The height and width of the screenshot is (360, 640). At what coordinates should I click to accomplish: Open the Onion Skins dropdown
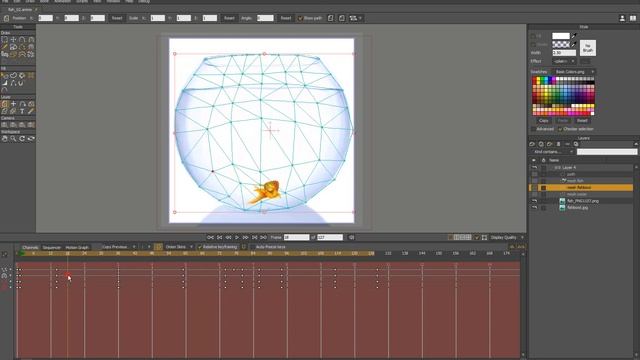pyautogui.click(x=179, y=247)
